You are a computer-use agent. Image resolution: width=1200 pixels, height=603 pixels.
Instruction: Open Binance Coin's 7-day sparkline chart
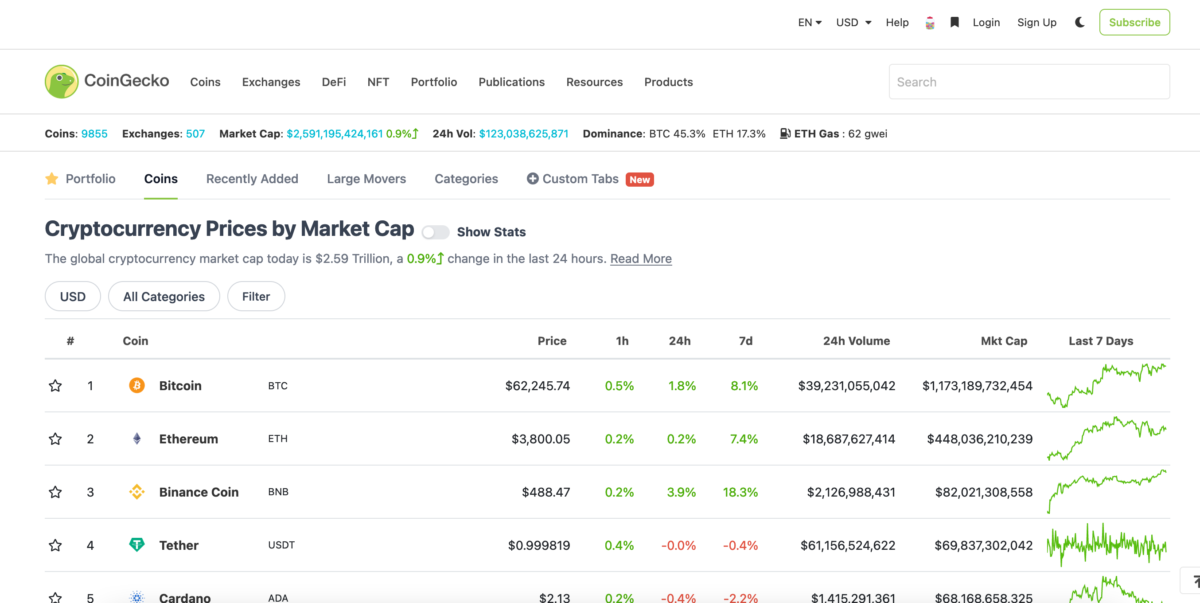click(1106, 491)
